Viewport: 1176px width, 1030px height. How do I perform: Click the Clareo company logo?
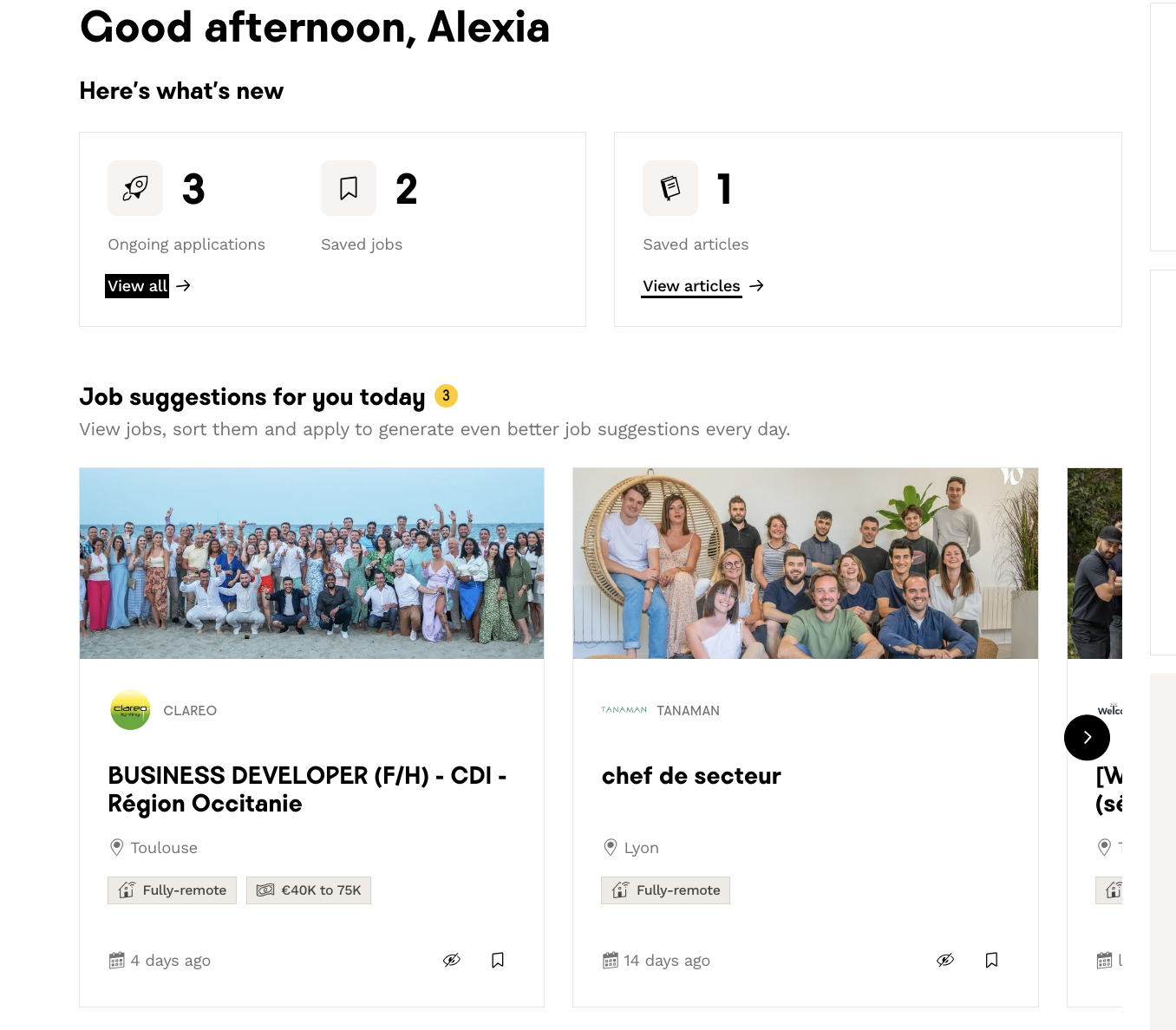click(131, 710)
